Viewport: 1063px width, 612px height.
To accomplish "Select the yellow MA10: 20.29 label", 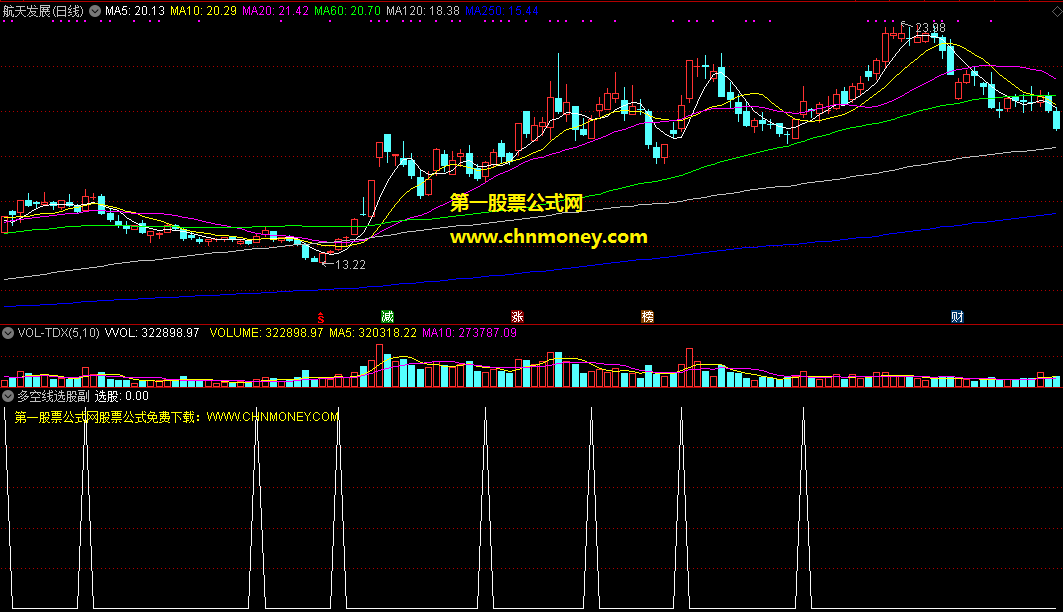I will tap(203, 11).
